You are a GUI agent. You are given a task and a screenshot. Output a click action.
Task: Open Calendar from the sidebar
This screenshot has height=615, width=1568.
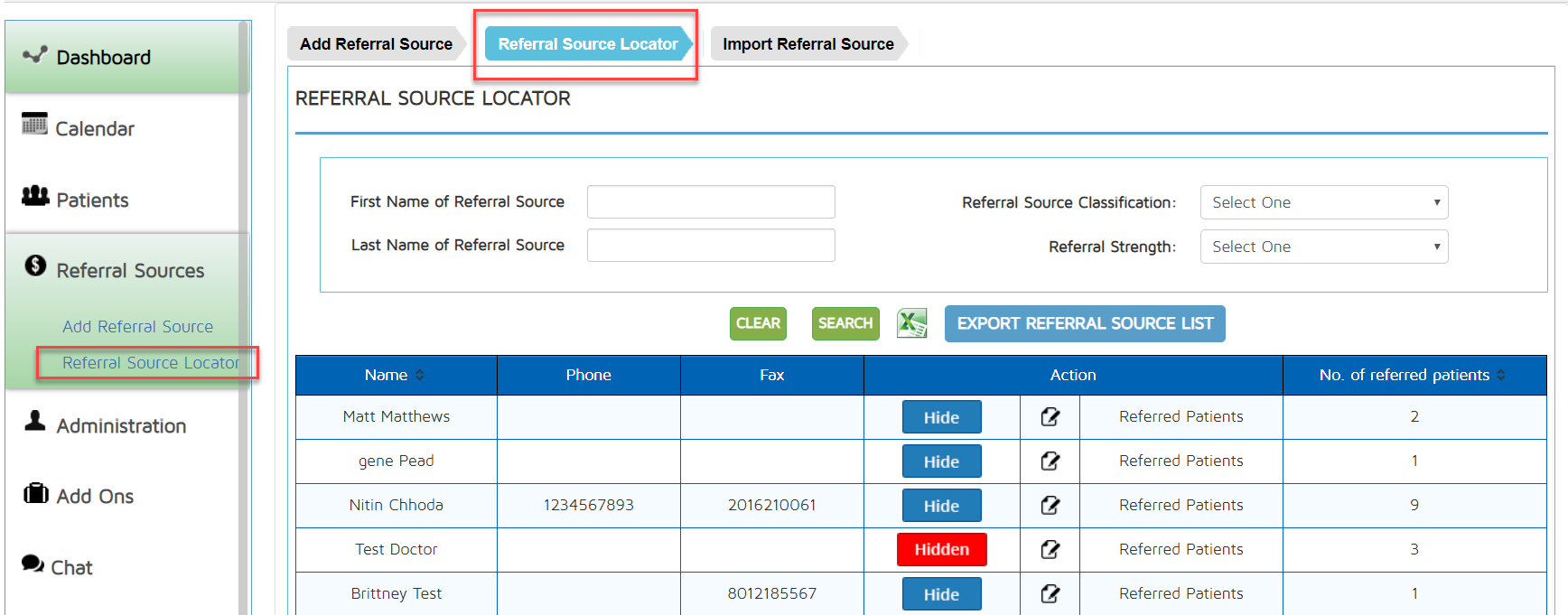click(94, 129)
